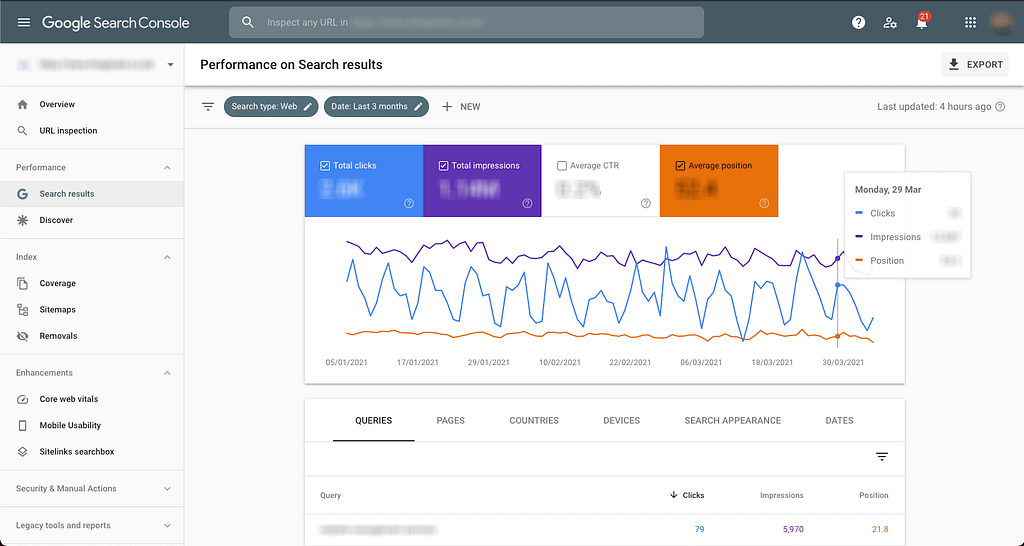Open the property selector dropdown arrow
The height and width of the screenshot is (546, 1024).
(170, 65)
